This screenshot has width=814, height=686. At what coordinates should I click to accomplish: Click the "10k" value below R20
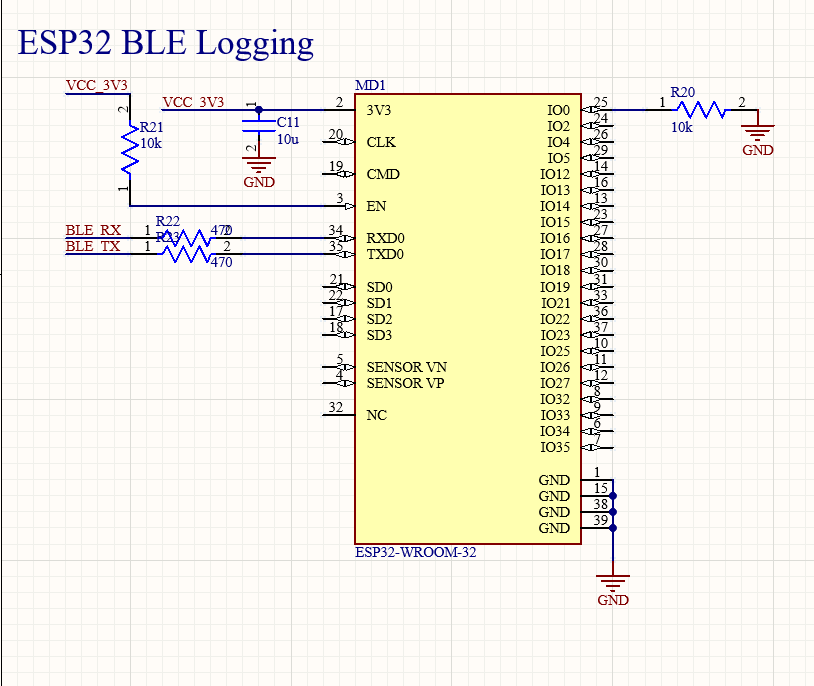pos(682,127)
